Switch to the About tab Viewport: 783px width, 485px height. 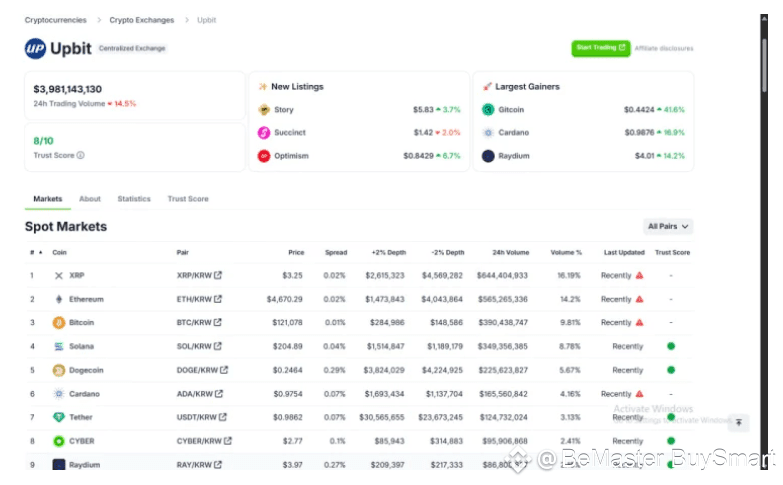click(90, 199)
